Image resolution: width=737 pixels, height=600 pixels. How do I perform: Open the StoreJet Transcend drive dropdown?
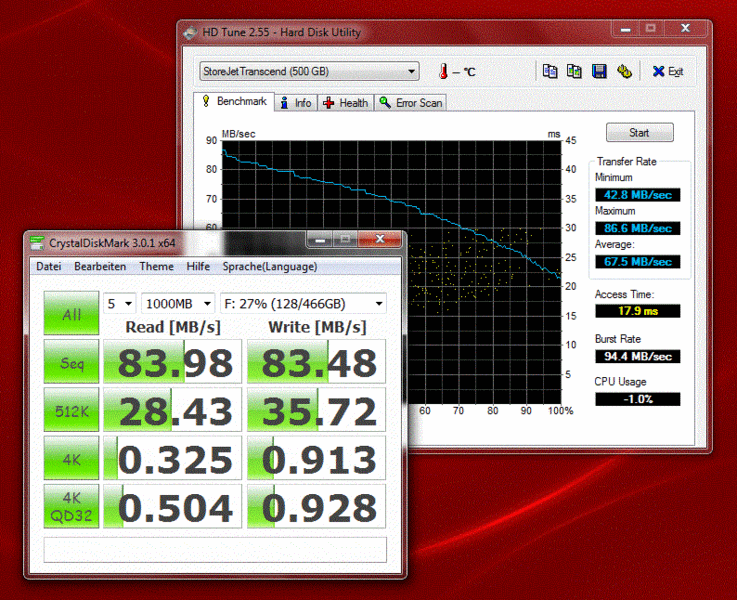pos(309,71)
